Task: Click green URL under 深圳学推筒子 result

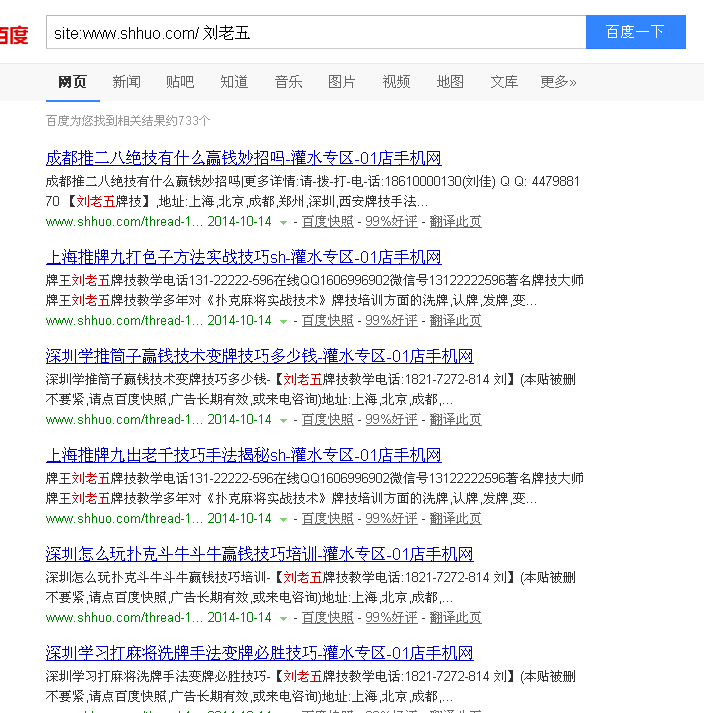Action: click(124, 419)
